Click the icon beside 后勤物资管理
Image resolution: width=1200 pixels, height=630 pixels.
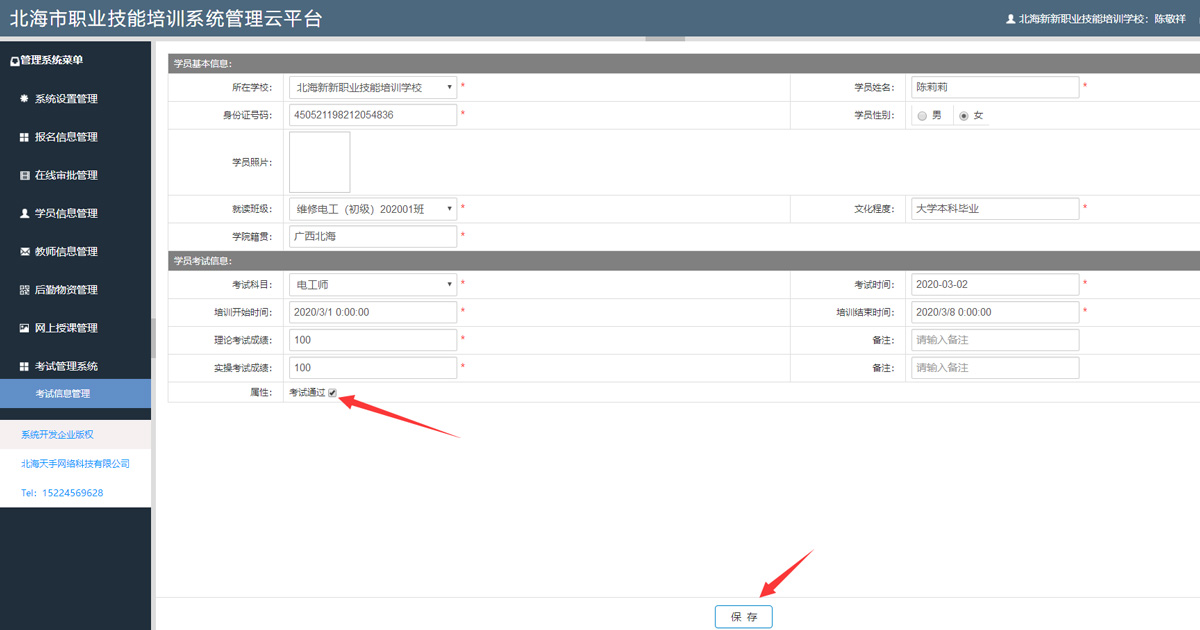[x=25, y=290]
